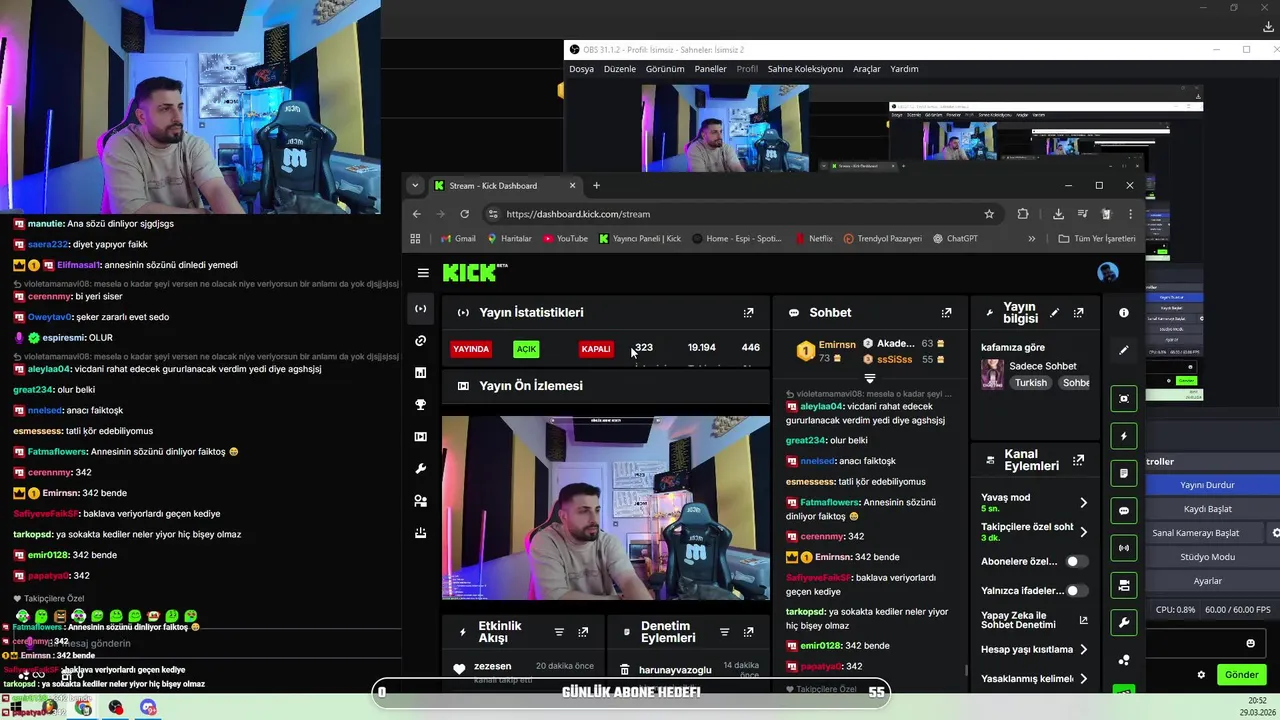Toggle the broadcast signal widget in right bar
This screenshot has height=720, width=1280.
(1124, 547)
